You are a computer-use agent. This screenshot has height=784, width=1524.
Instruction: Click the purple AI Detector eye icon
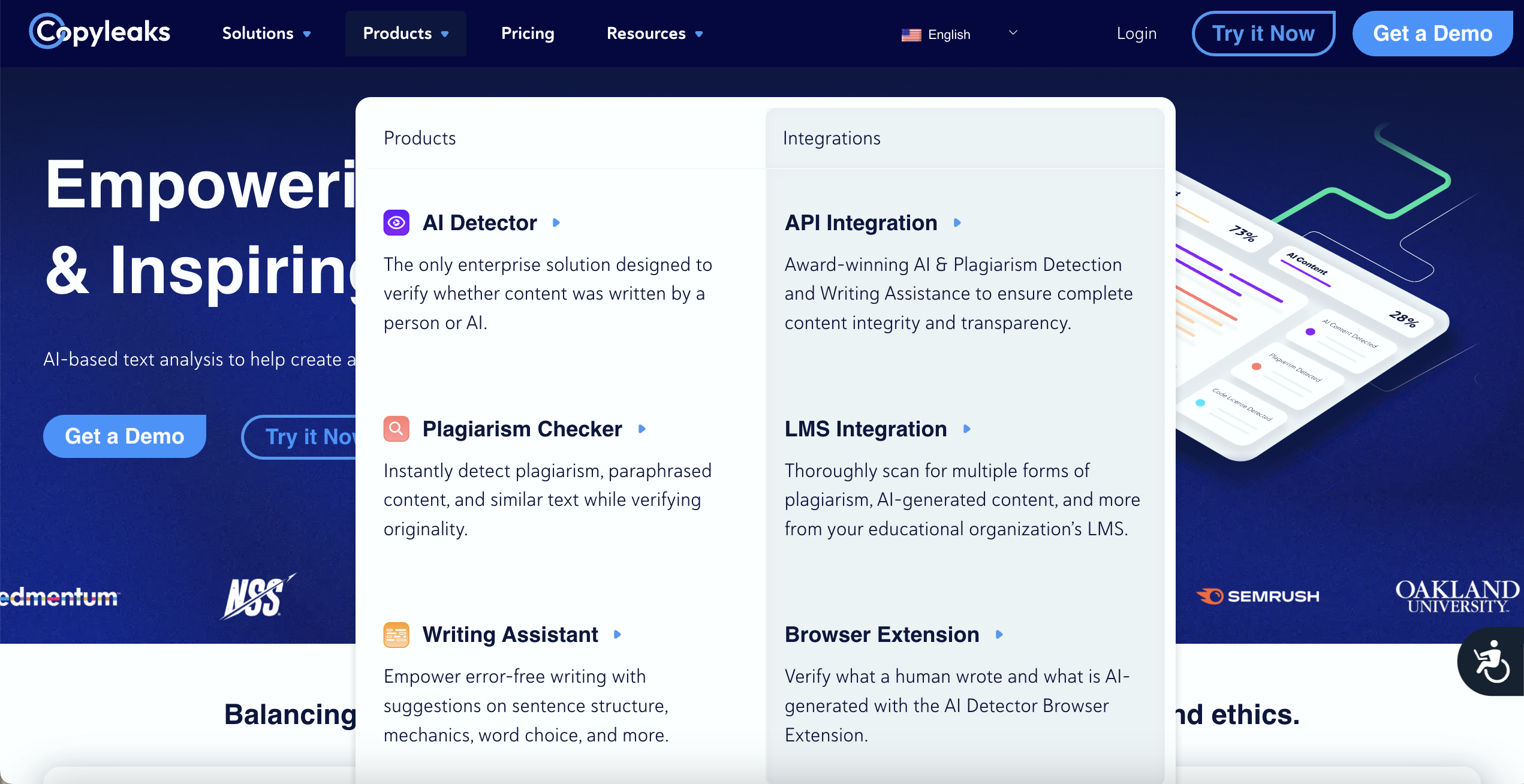(396, 222)
